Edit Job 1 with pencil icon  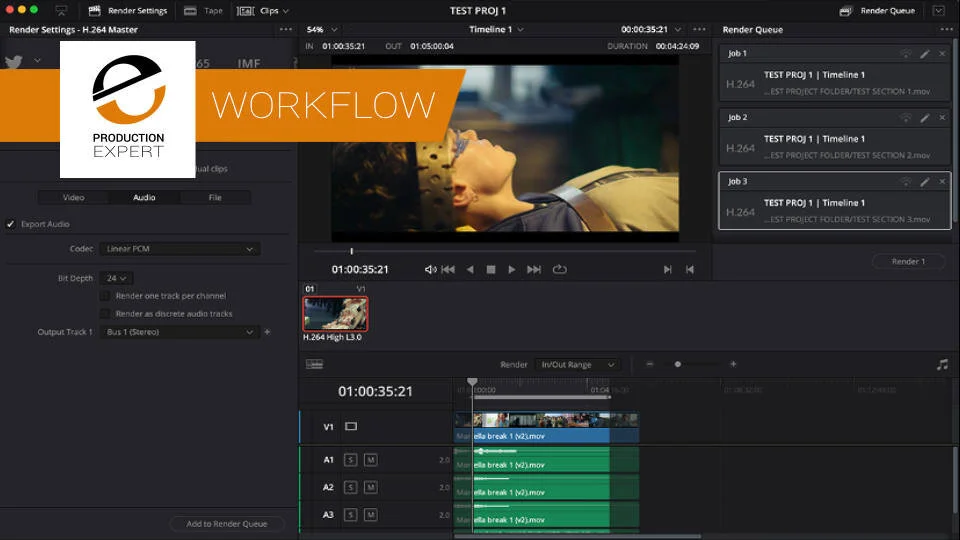coord(924,54)
